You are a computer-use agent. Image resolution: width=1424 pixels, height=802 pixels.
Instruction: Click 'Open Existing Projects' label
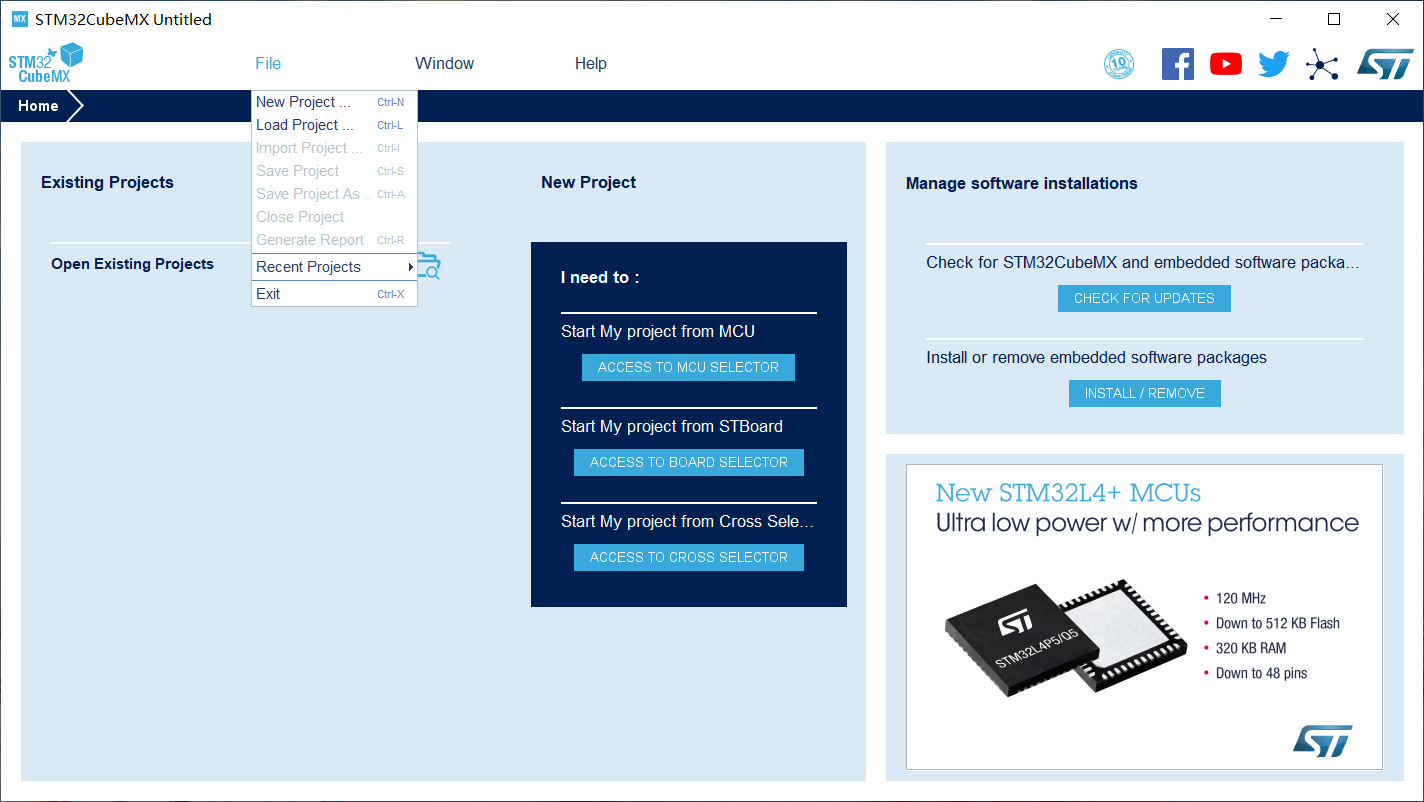tap(132, 264)
